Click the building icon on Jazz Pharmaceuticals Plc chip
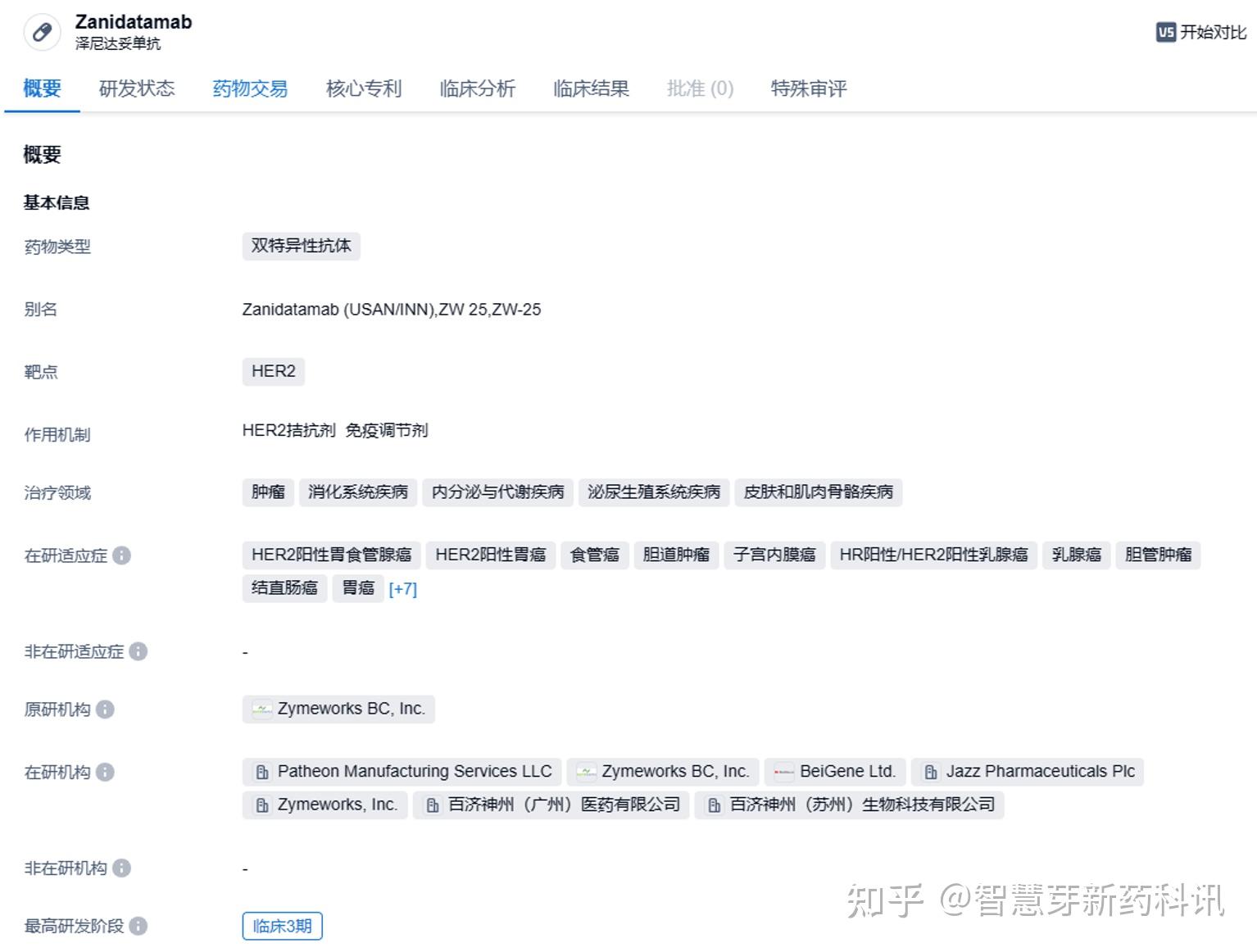 (x=930, y=771)
